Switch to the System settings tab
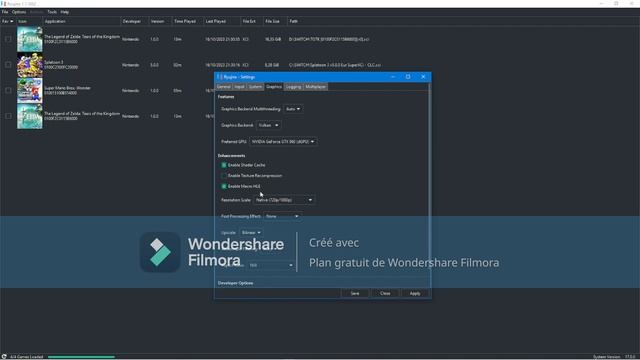Screen dimensions: 640x360 (x=255, y=87)
